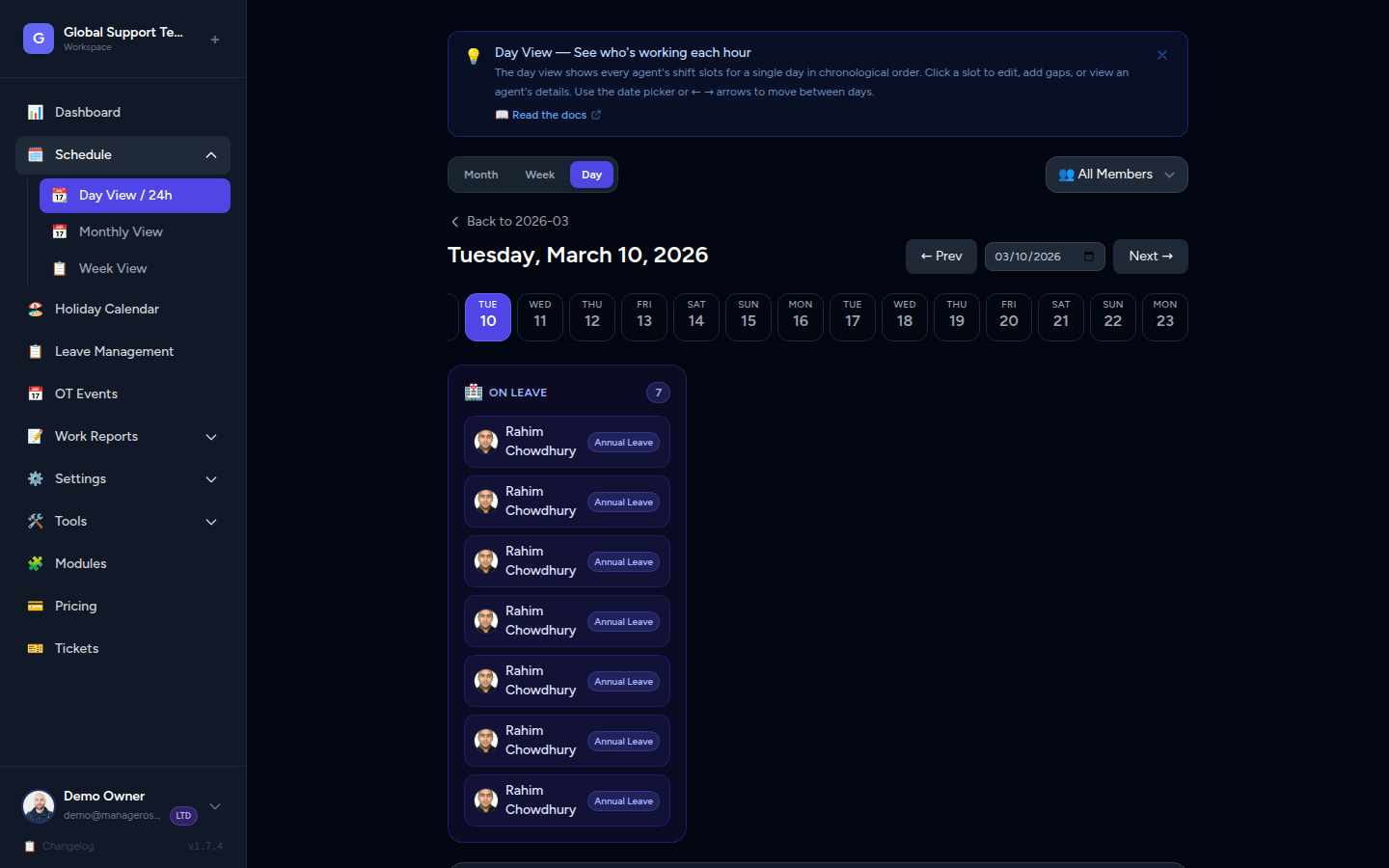Select the Day view toggle
1389x868 pixels.
coord(591,175)
